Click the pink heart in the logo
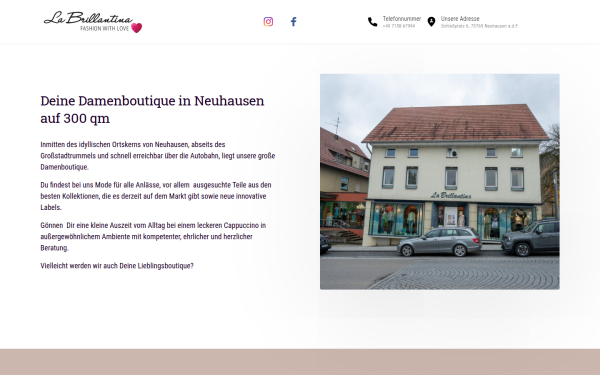600x375 pixels. [x=137, y=28]
